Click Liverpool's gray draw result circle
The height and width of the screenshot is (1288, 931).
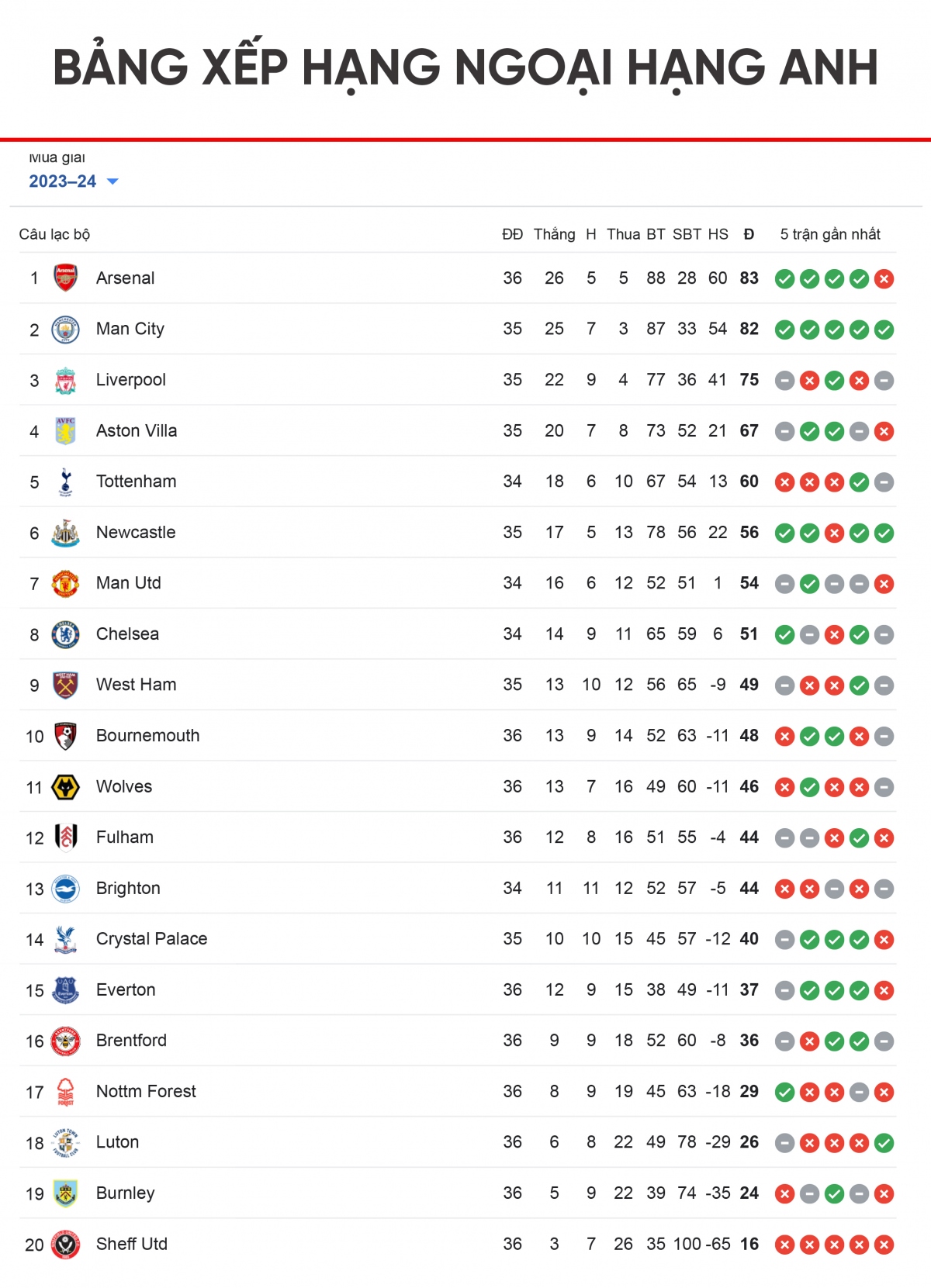pyautogui.click(x=785, y=380)
